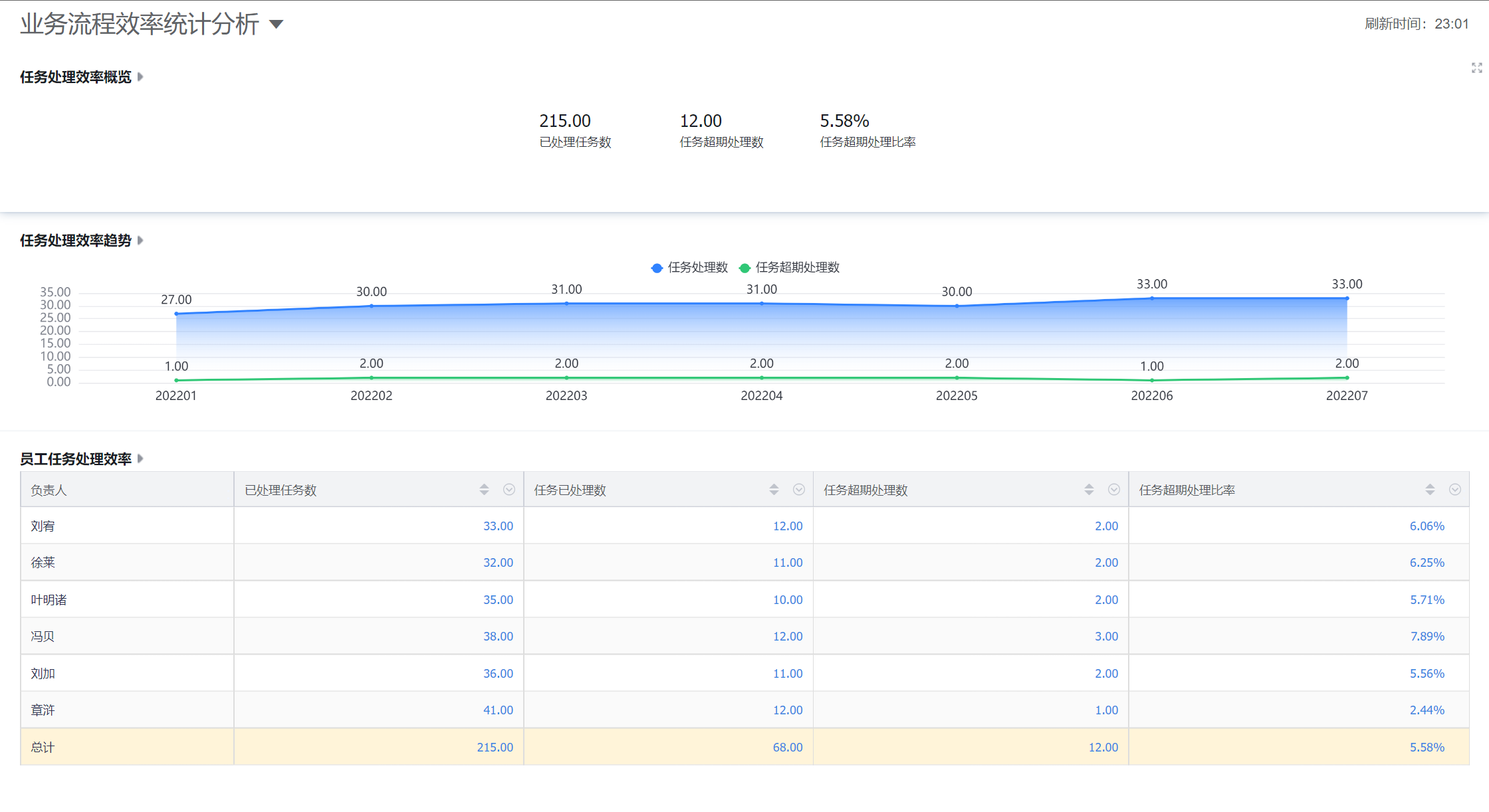Open the 32.00 value for 徐莱
1489x812 pixels.
[x=498, y=563]
